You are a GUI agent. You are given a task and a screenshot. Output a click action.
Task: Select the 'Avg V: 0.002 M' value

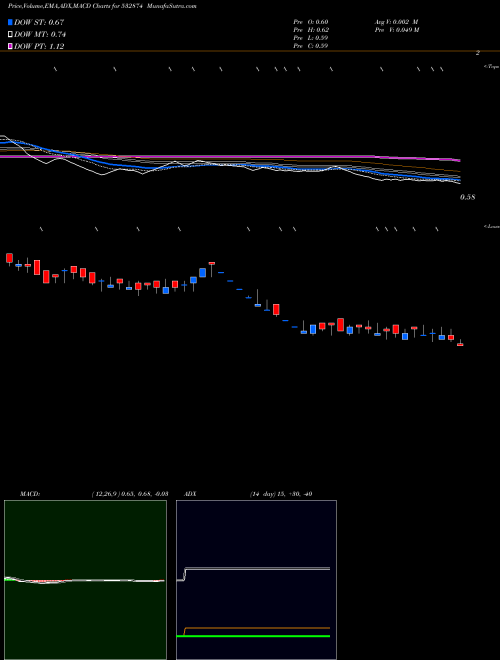point(396,22)
